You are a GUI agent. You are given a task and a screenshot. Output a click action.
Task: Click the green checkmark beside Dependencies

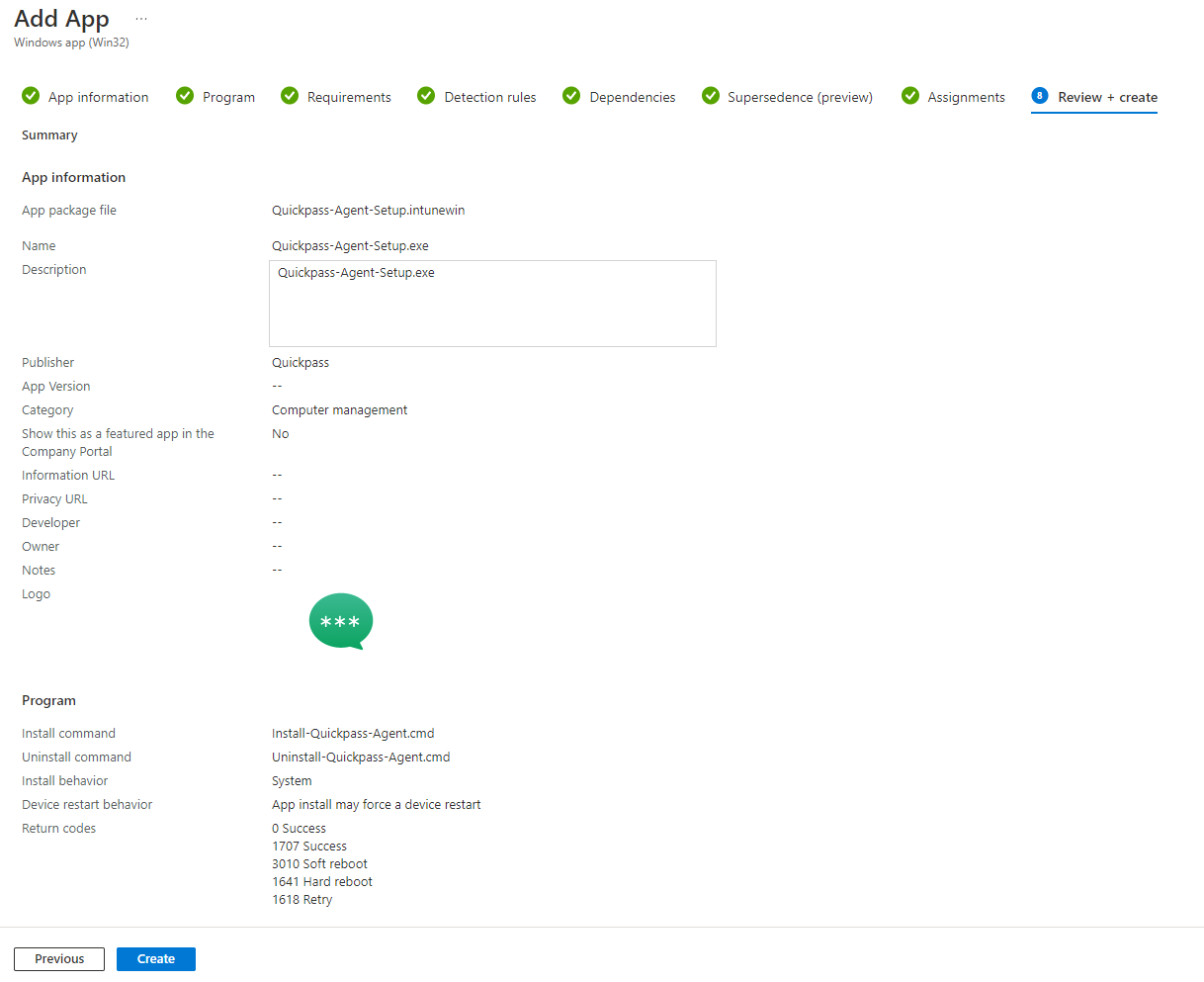pyautogui.click(x=571, y=96)
